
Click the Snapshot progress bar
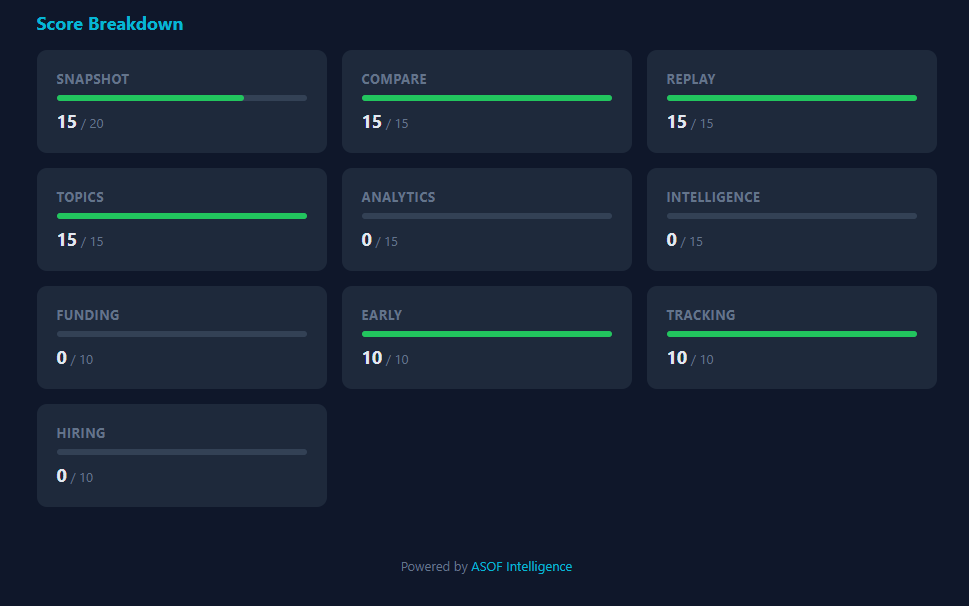point(182,98)
